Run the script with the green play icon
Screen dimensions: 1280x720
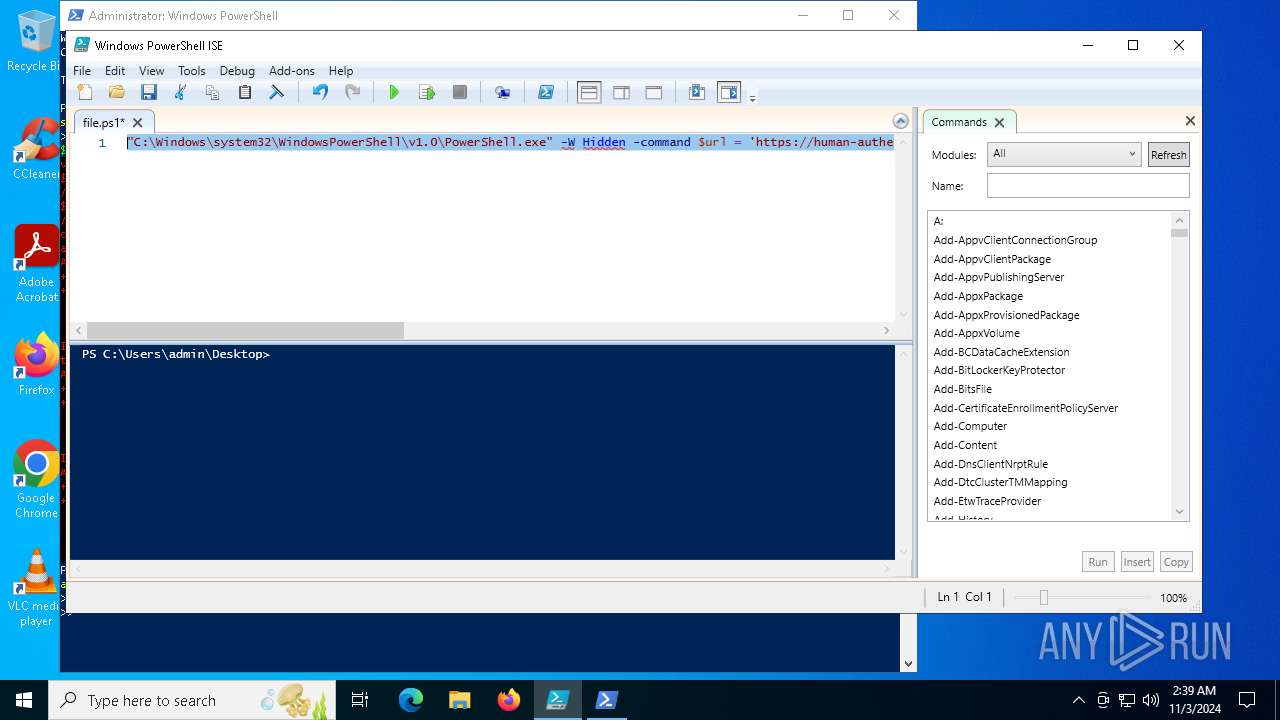(394, 92)
